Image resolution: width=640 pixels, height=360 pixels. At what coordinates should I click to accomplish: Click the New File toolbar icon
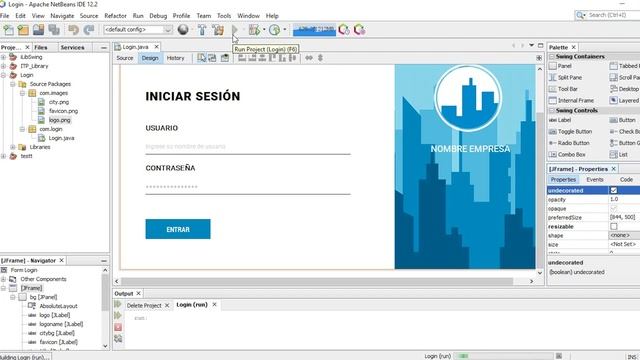[8, 30]
